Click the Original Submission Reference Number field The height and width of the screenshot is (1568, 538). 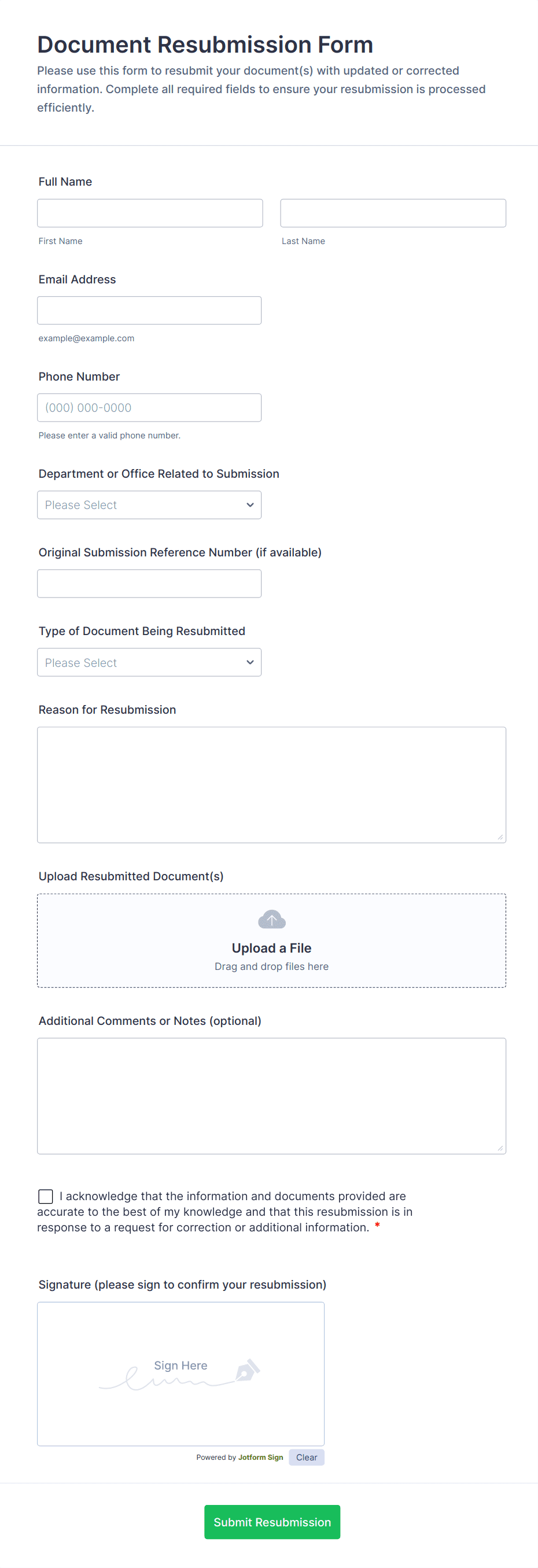(149, 583)
